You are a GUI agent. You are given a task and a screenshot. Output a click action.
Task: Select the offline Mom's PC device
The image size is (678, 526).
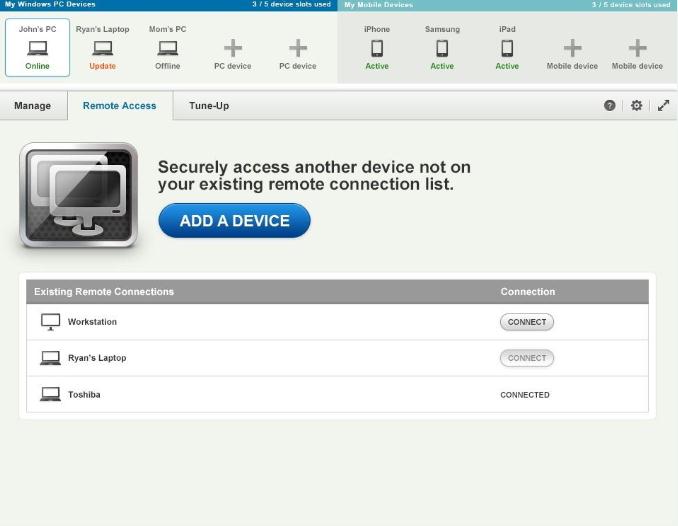tap(167, 48)
